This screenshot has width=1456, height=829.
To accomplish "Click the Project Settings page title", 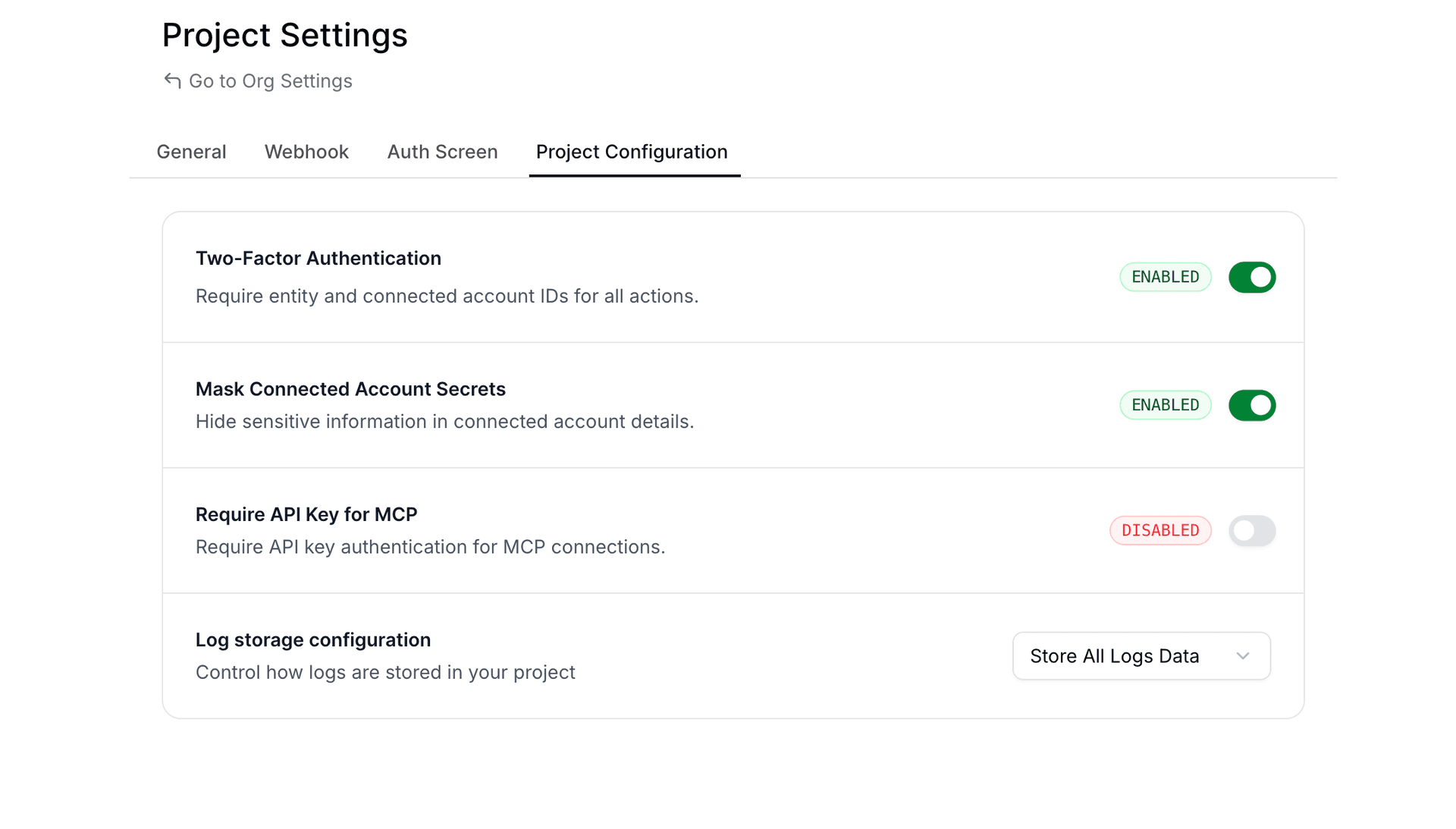I will 284,35.
